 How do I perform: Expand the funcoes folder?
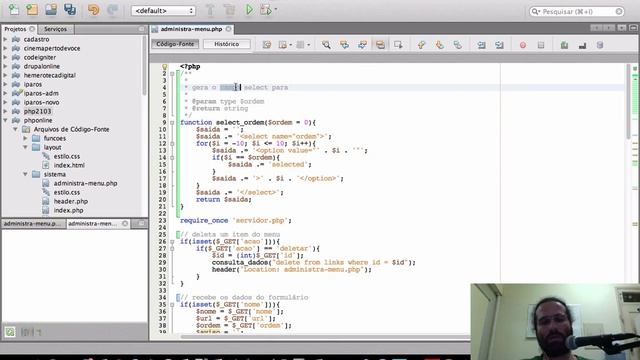(25, 138)
